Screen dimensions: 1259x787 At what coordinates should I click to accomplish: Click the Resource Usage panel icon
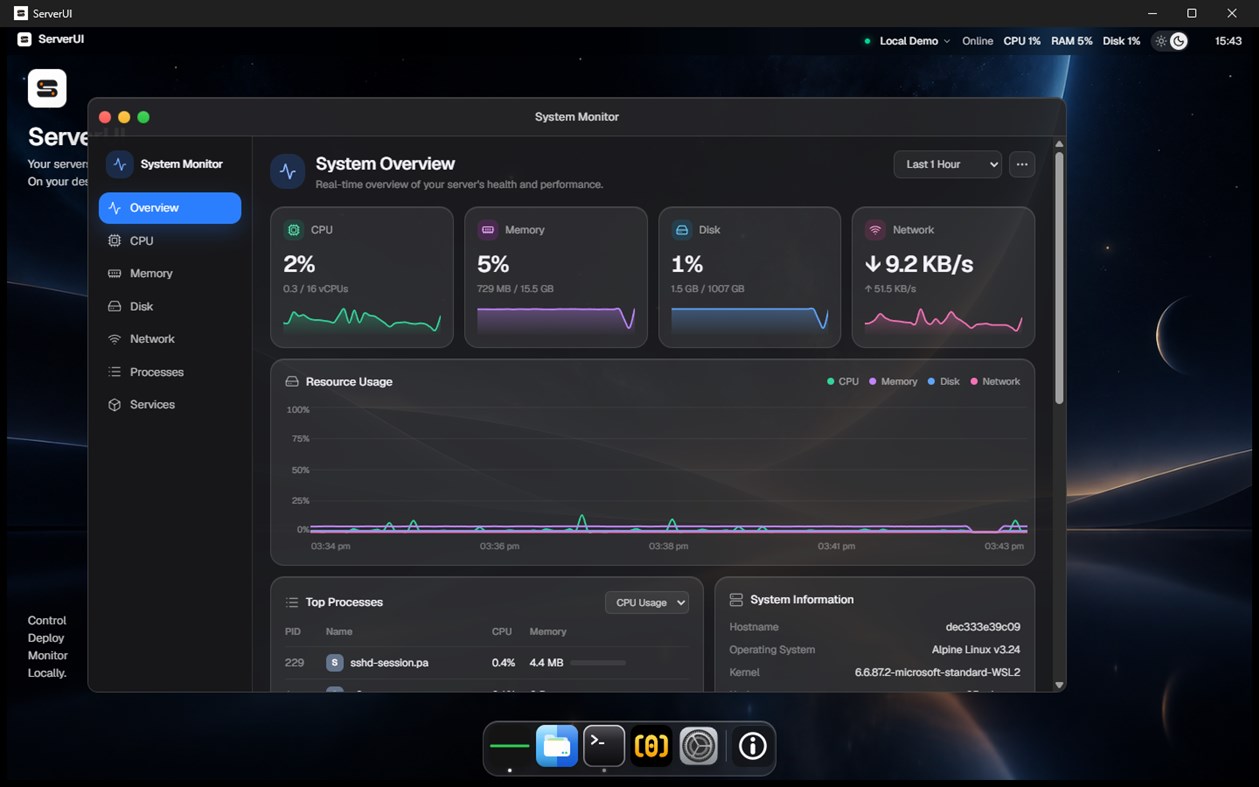(292, 382)
